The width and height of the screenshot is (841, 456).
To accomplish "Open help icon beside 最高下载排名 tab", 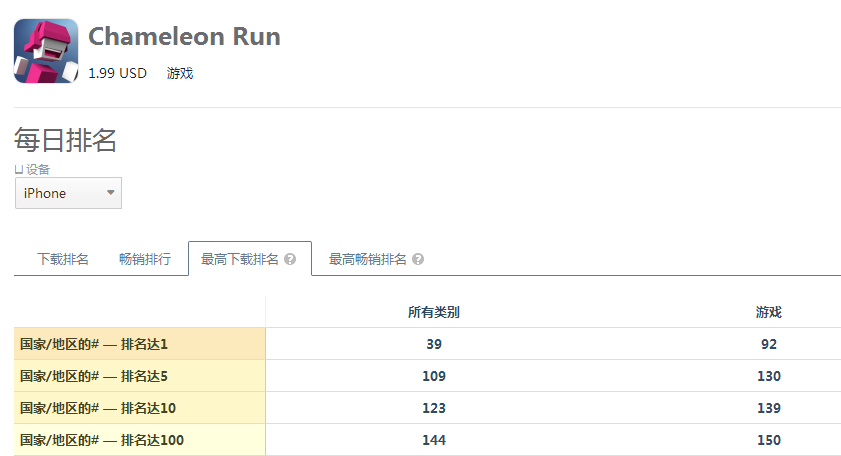I will coord(290,260).
